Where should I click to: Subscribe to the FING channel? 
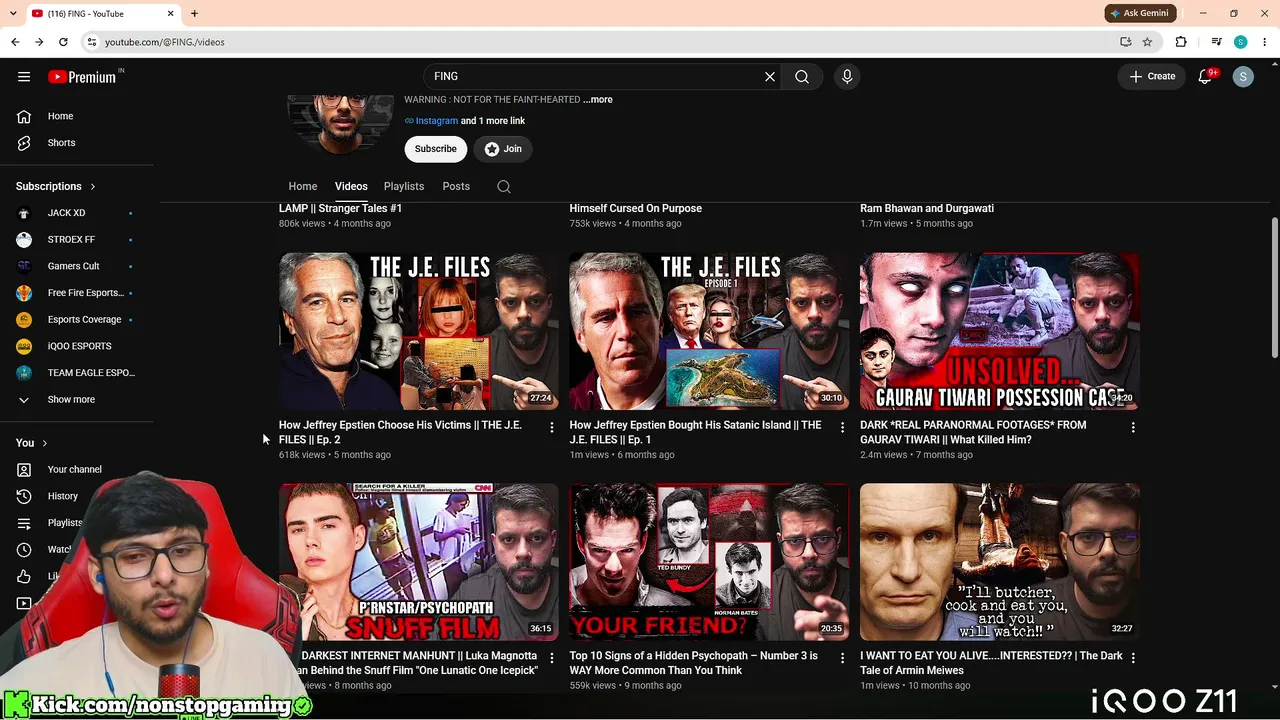[436, 149]
